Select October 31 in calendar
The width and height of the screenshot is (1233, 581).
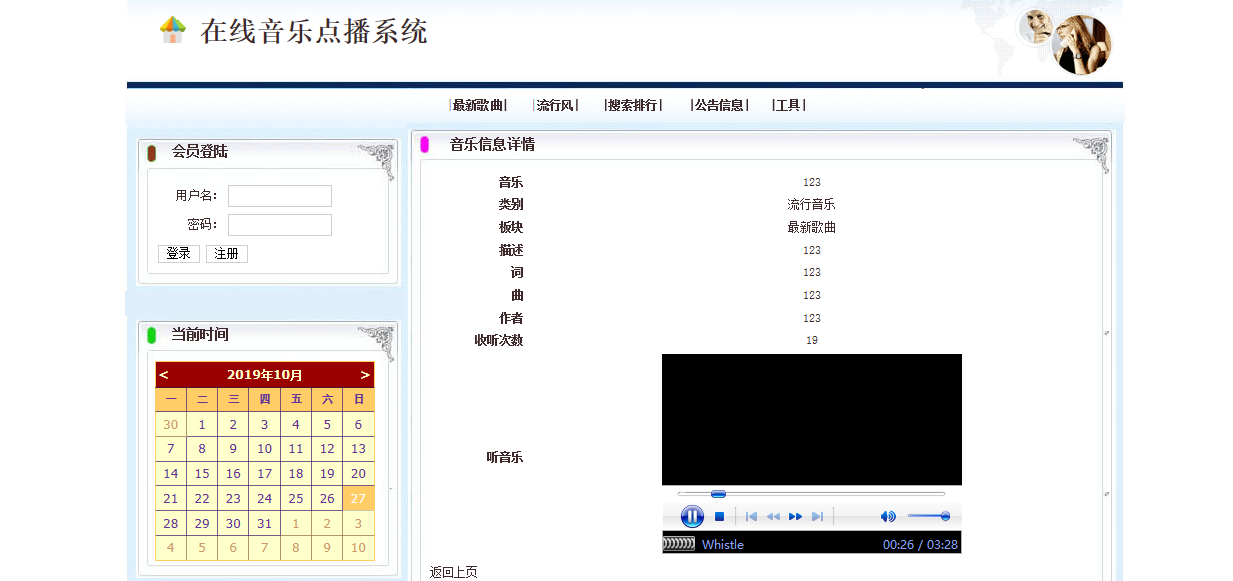click(x=264, y=523)
